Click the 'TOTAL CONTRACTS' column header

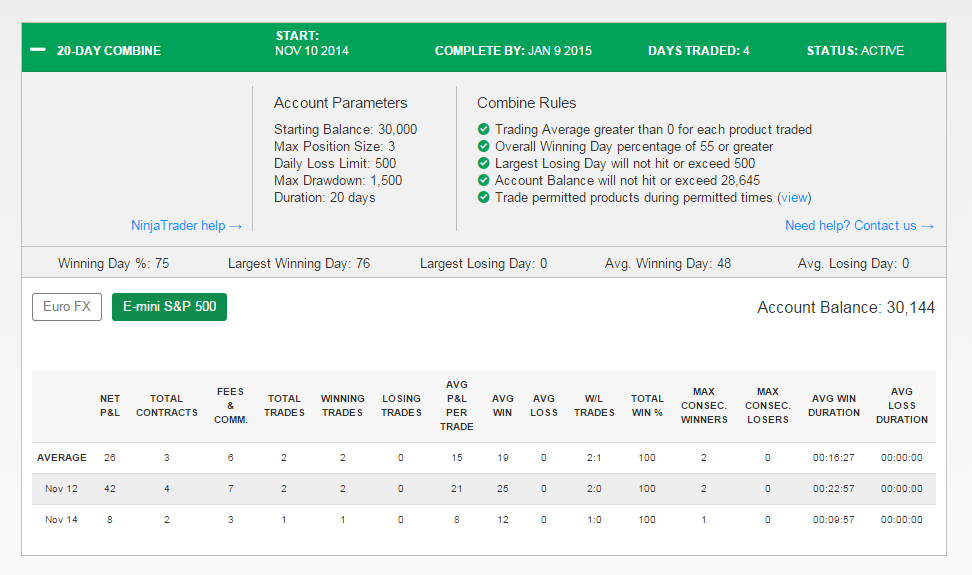pyautogui.click(x=167, y=405)
